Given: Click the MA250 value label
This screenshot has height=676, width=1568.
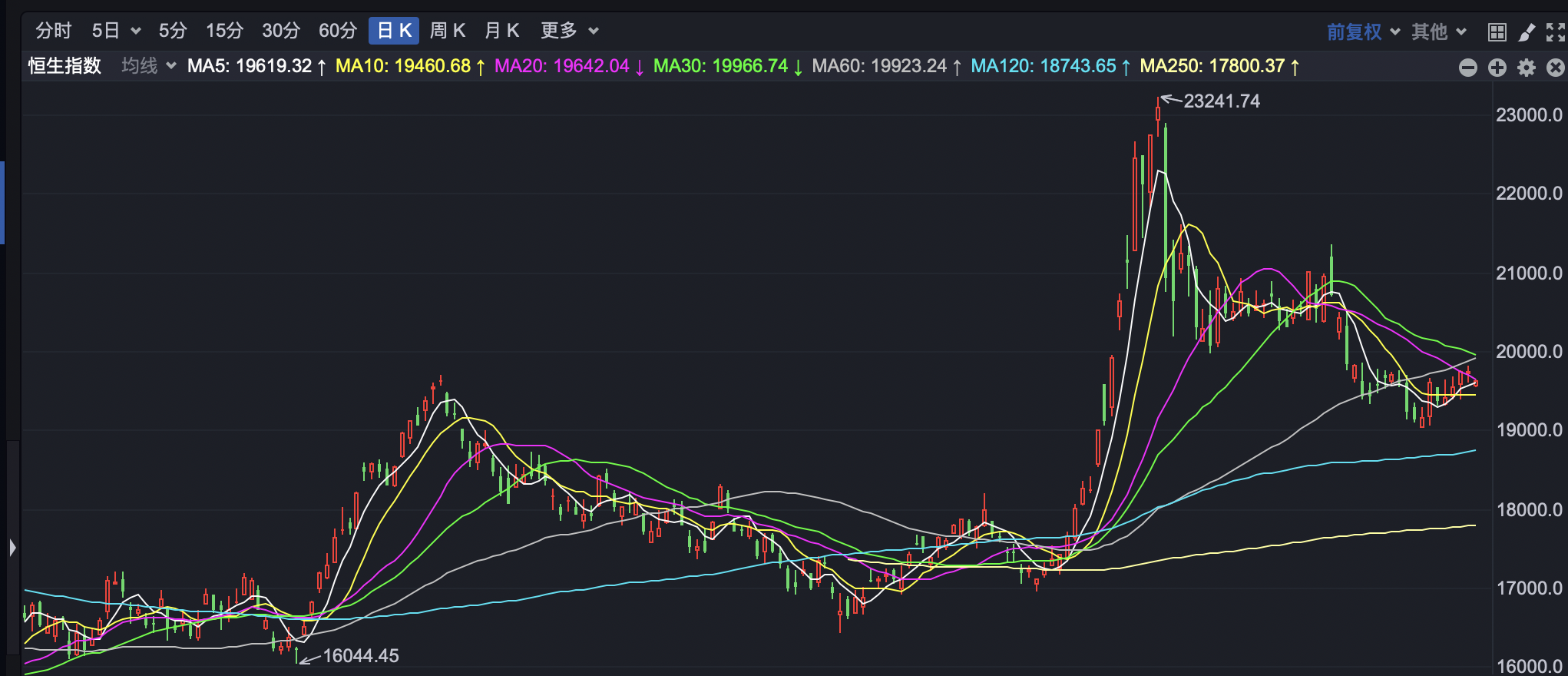Looking at the screenshot, I should click(1219, 66).
